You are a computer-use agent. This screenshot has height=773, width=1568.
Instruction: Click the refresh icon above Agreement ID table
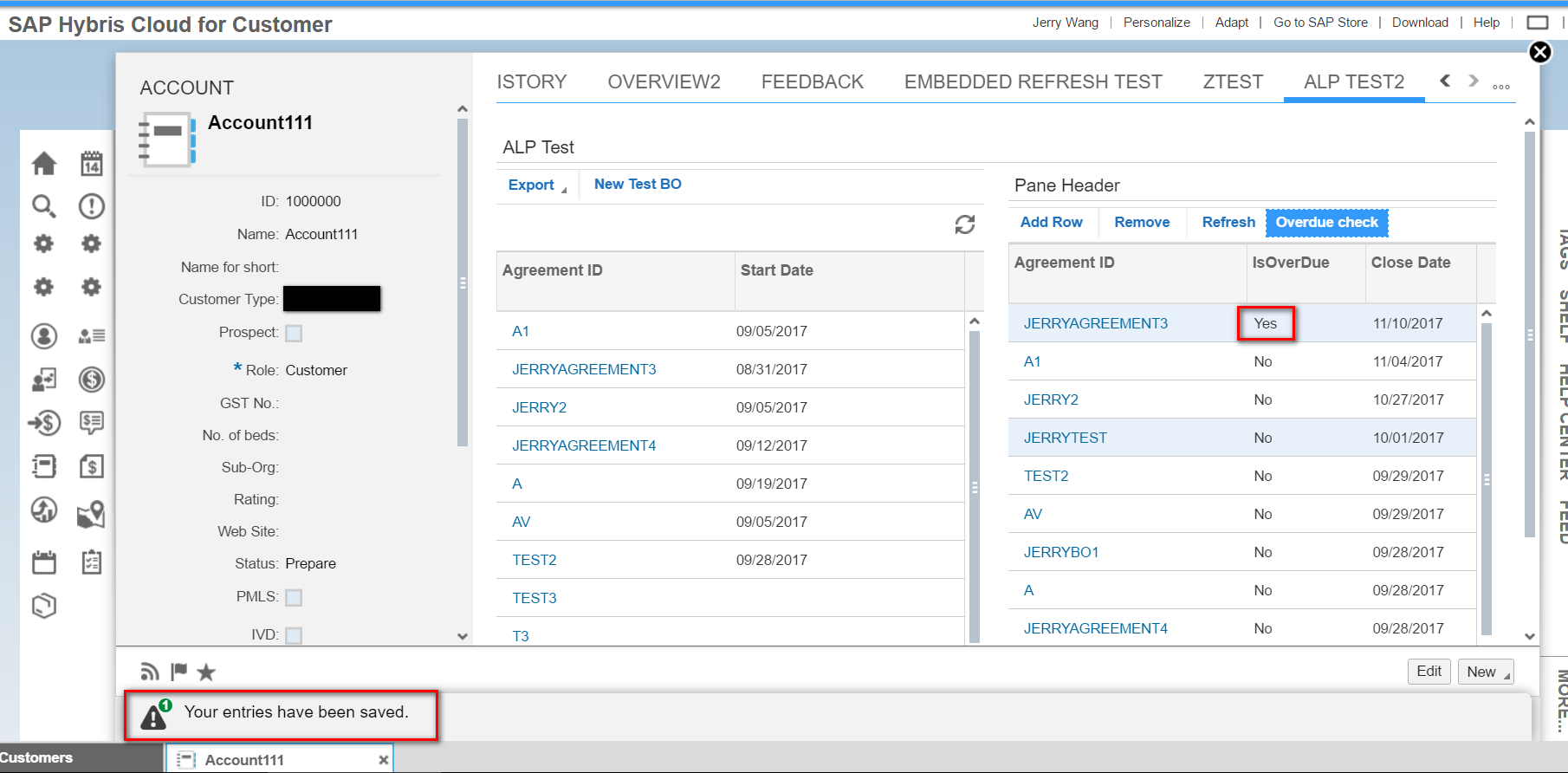[965, 225]
